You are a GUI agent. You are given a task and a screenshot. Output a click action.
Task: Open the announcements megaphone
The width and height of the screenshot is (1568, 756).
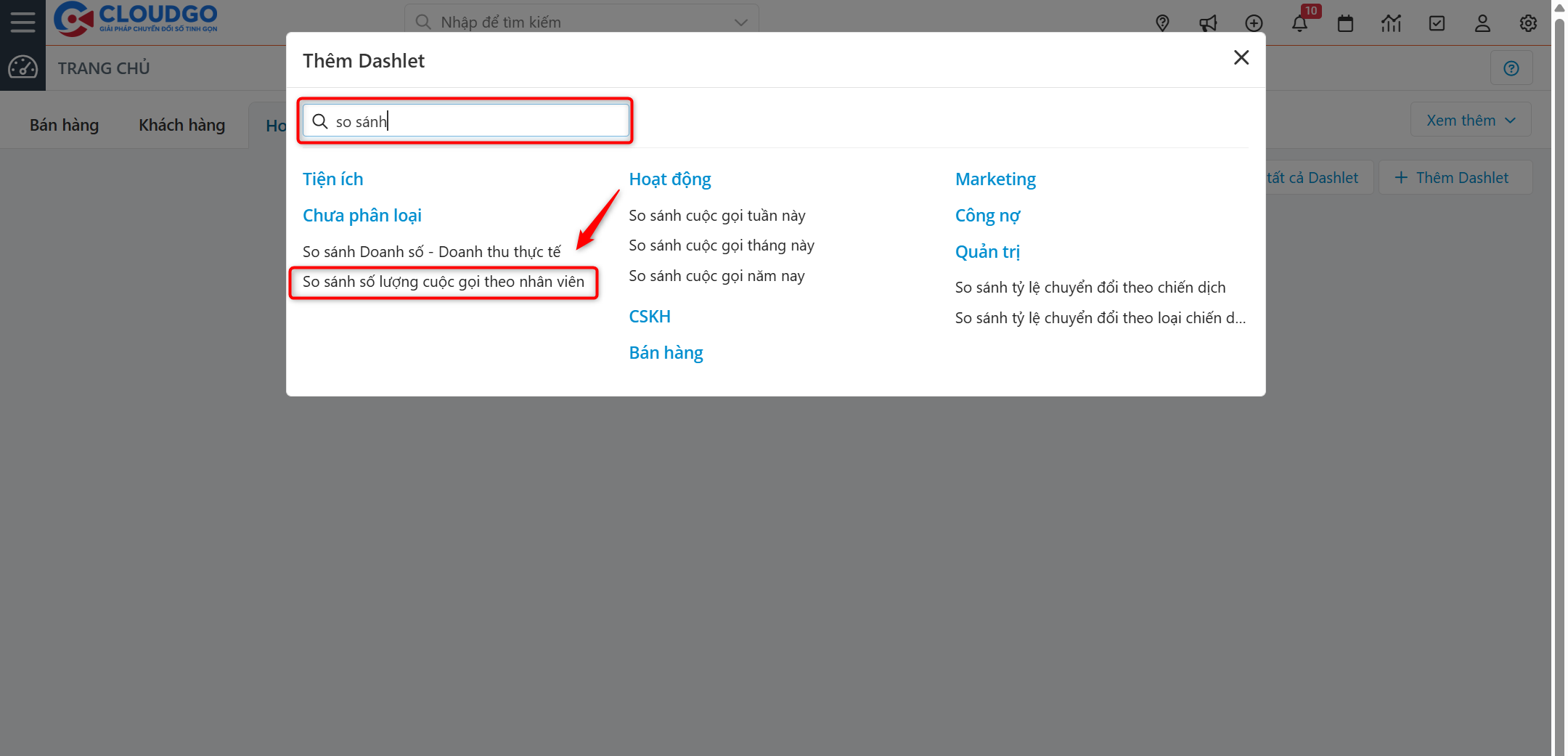(x=1209, y=23)
